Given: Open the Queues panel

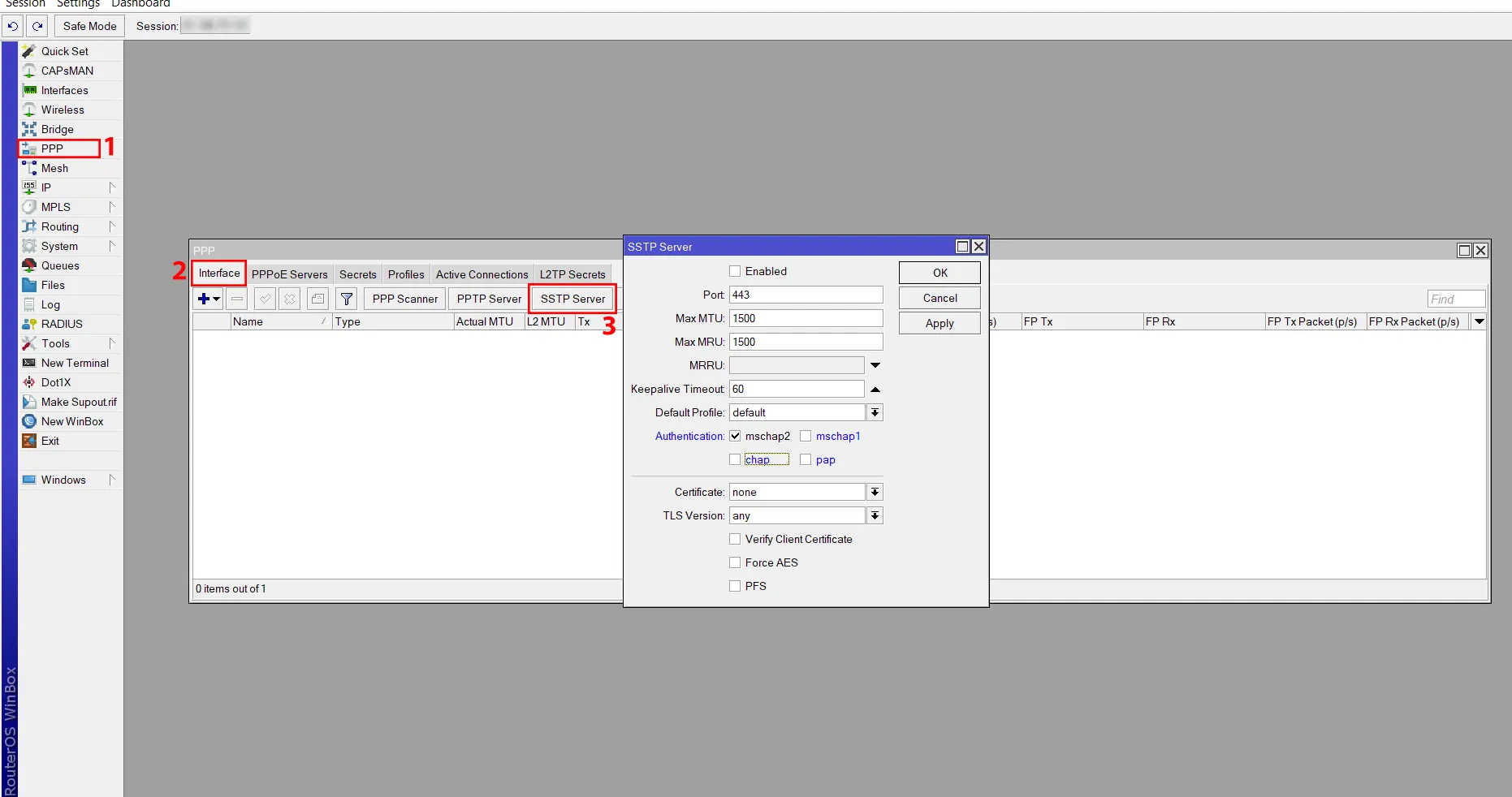Looking at the screenshot, I should point(60,265).
